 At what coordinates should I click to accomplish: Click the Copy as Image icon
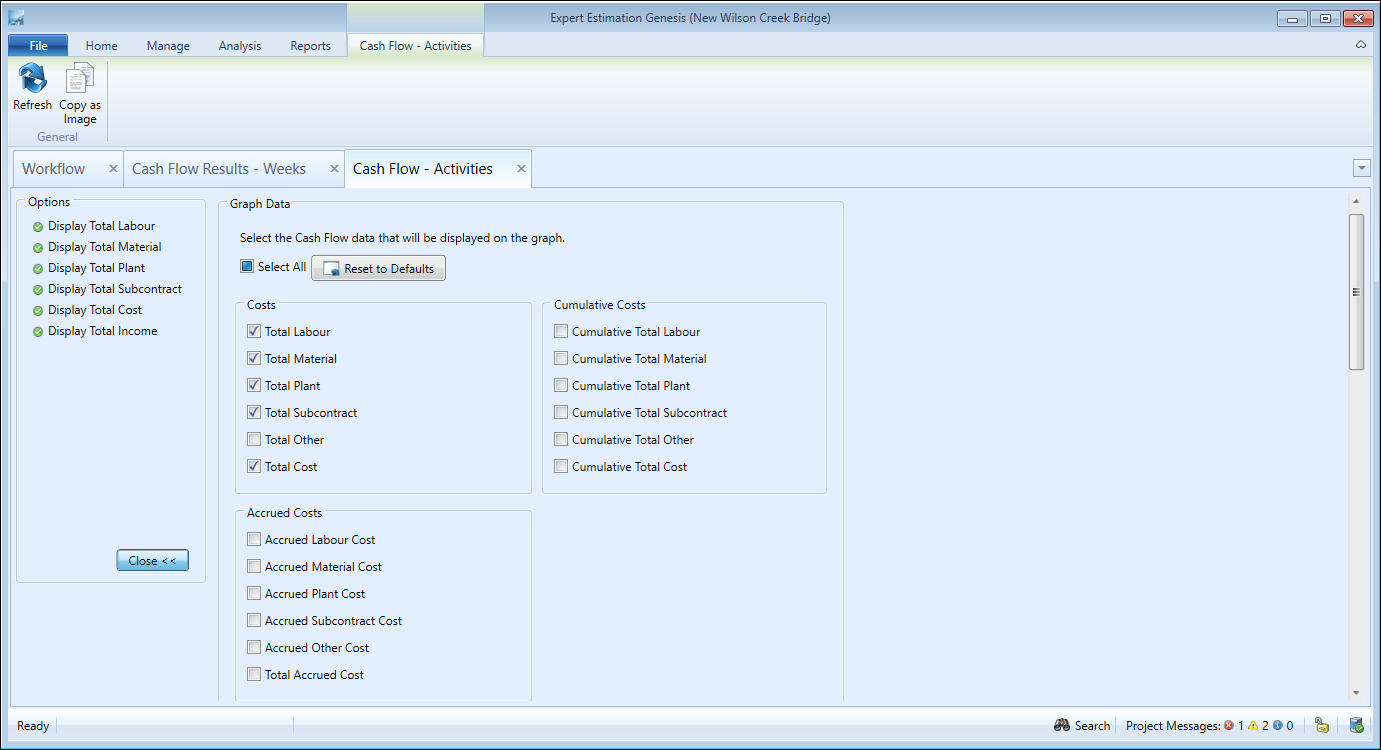[80, 79]
